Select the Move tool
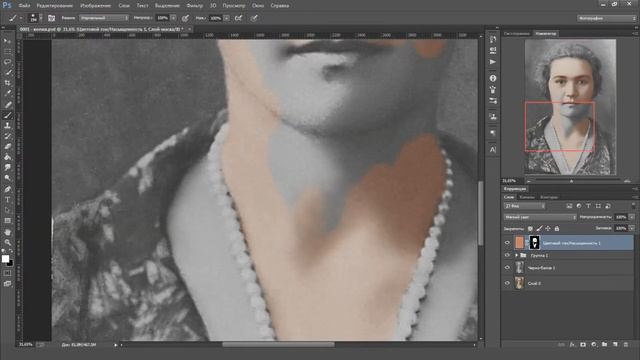Image resolution: width=640 pixels, height=360 pixels. pos(7,41)
